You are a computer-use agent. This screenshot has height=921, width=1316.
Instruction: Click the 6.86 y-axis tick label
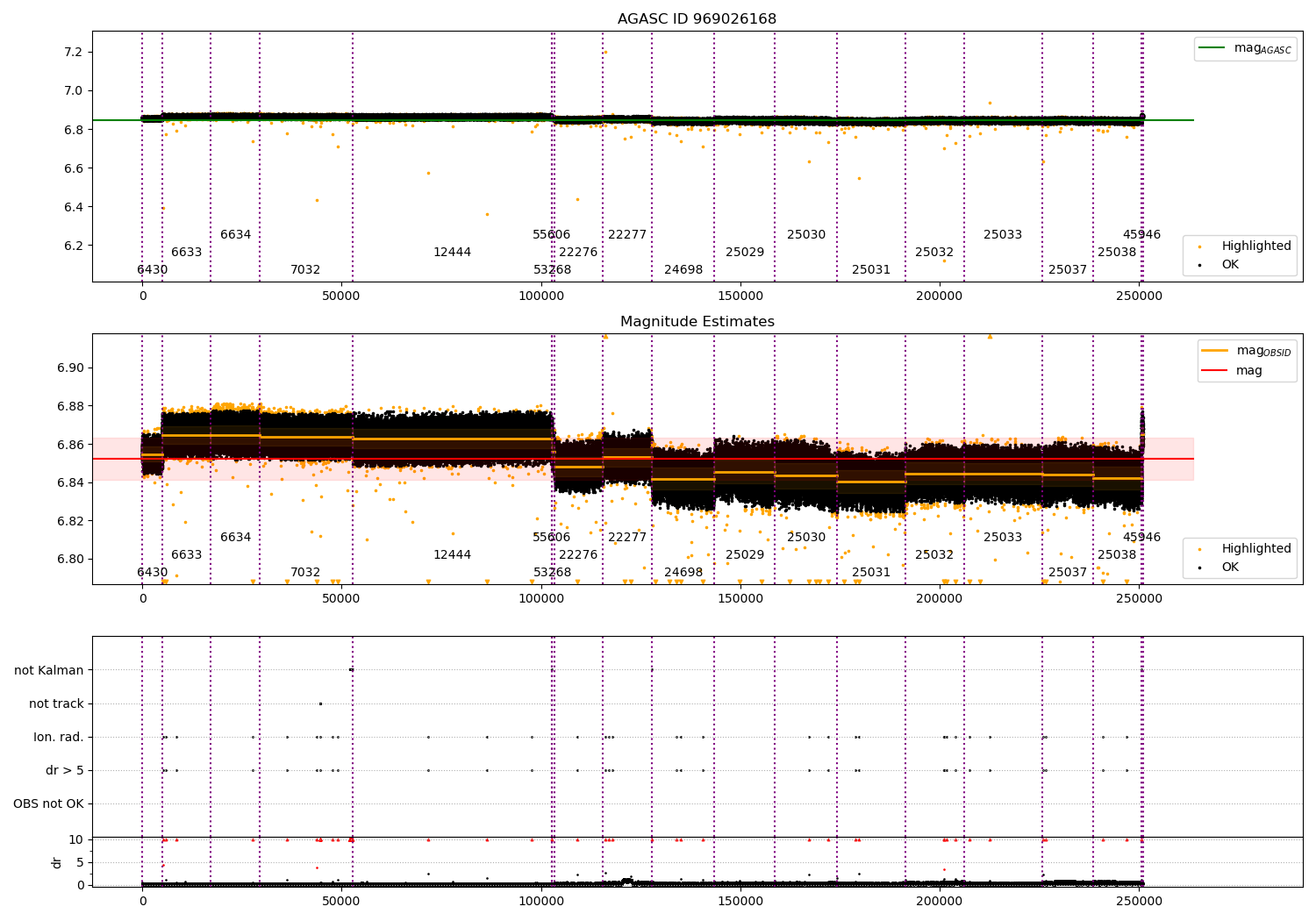[70, 445]
